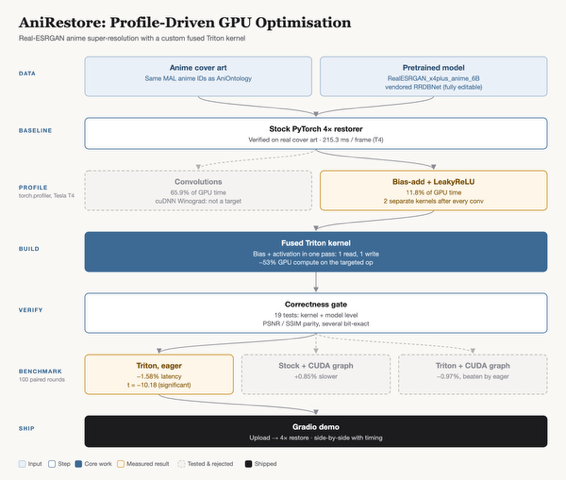The width and height of the screenshot is (566, 480).
Task: Click 'Upload → 4× restore · side-by-side with timing' text
Action: point(316,438)
